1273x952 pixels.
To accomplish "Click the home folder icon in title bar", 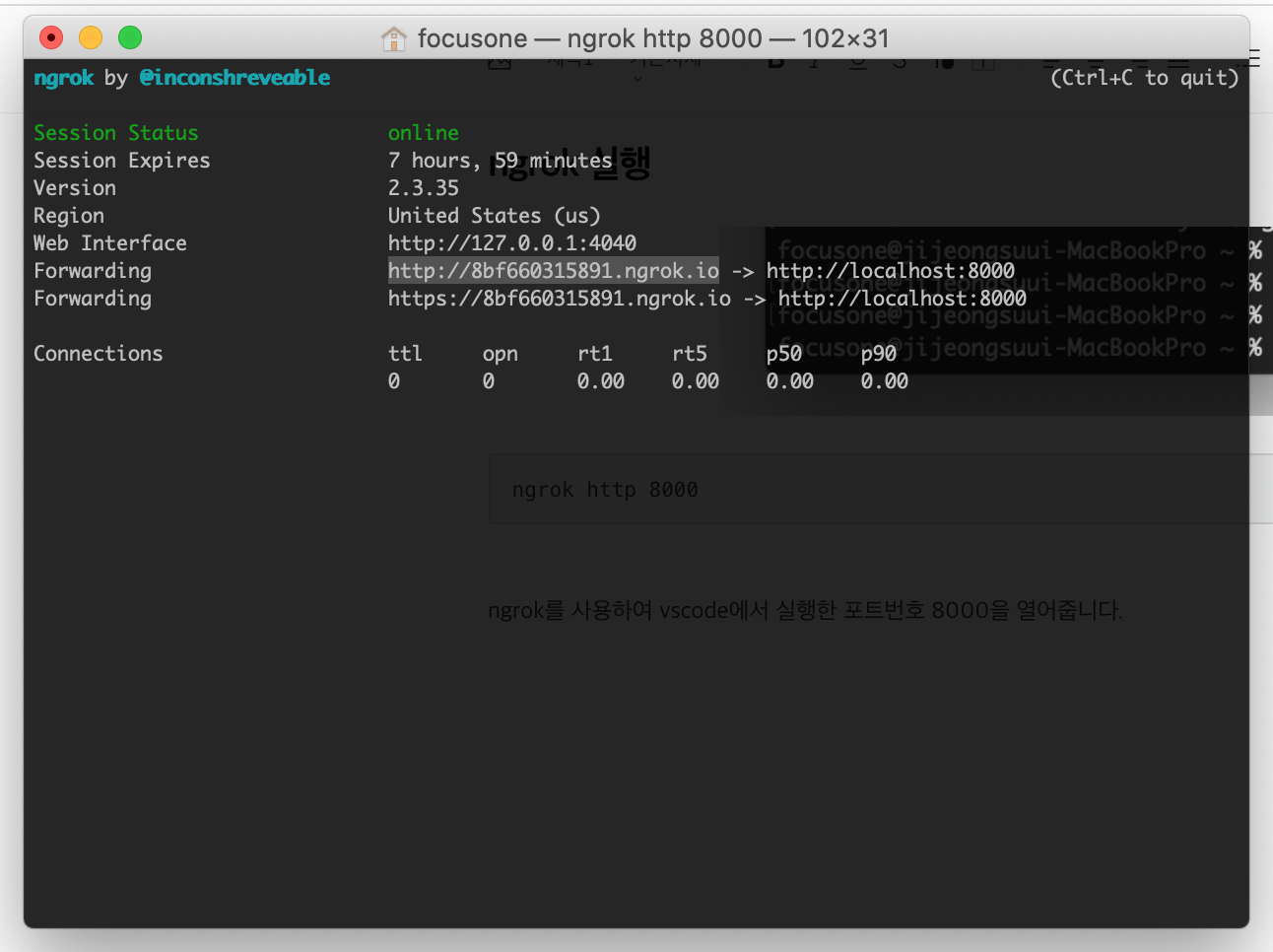I will [394, 38].
